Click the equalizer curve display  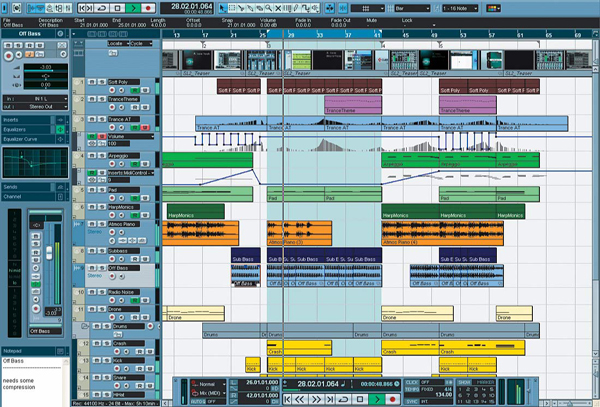pos(35,163)
